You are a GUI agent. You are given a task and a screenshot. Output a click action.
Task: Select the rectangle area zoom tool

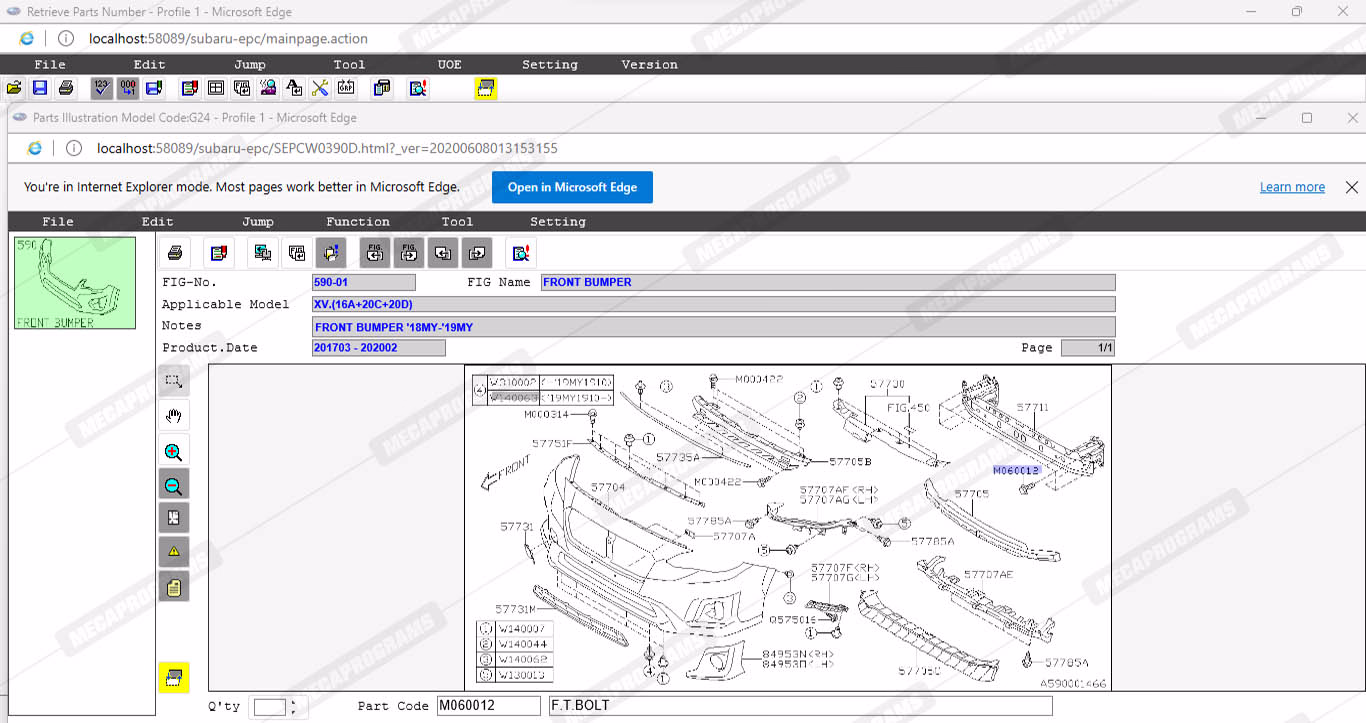pyautogui.click(x=174, y=381)
